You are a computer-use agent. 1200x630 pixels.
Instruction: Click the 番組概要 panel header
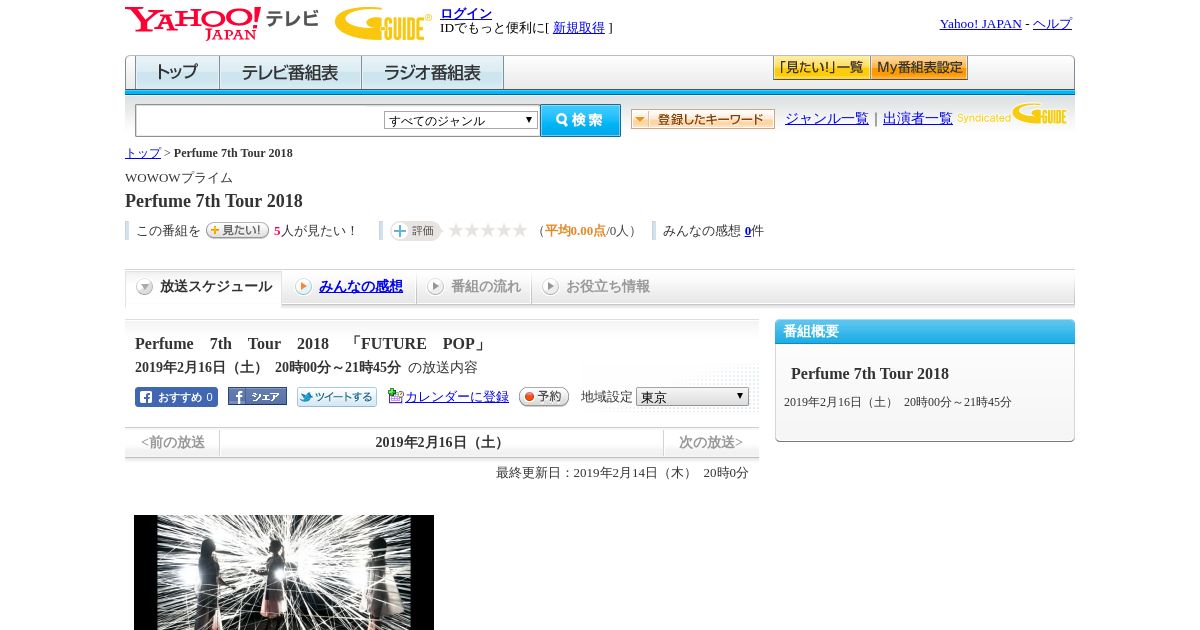(925, 332)
